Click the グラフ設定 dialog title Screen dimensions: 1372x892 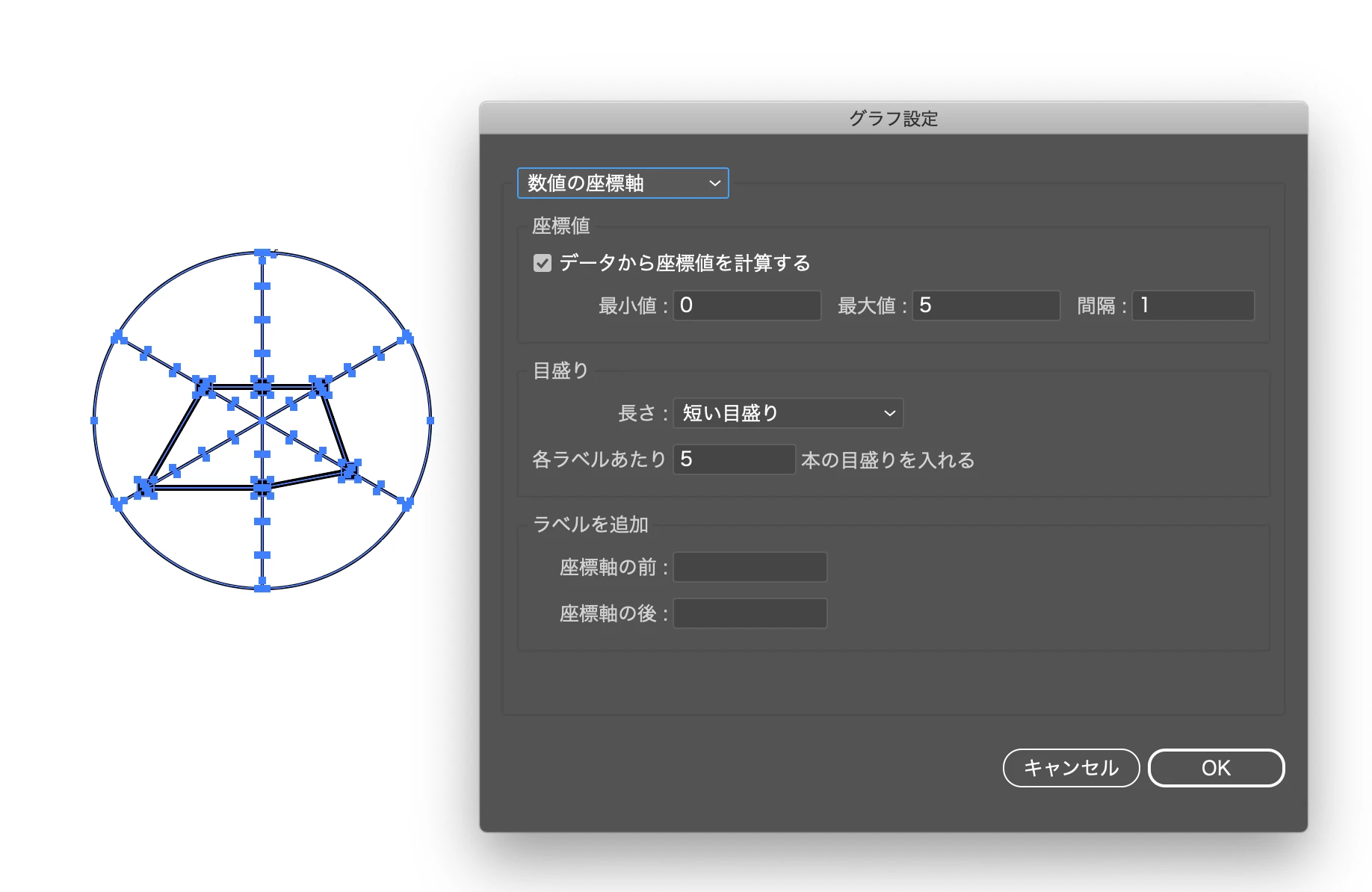(893, 119)
